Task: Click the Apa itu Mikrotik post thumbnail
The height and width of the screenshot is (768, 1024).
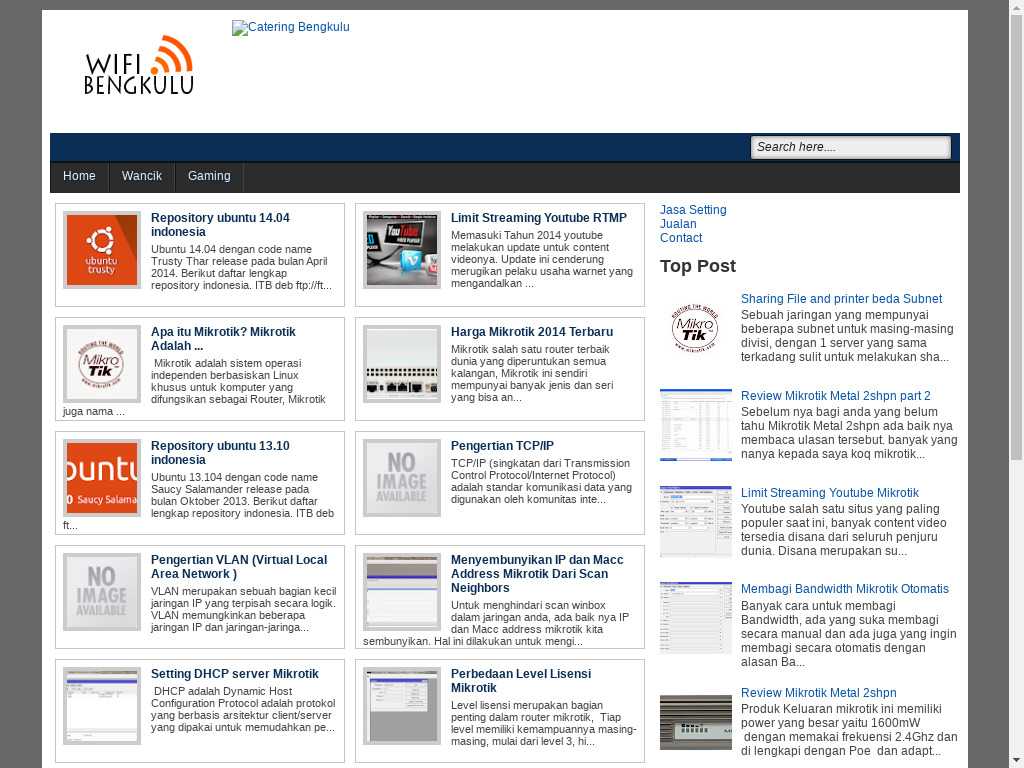Action: 102,364
